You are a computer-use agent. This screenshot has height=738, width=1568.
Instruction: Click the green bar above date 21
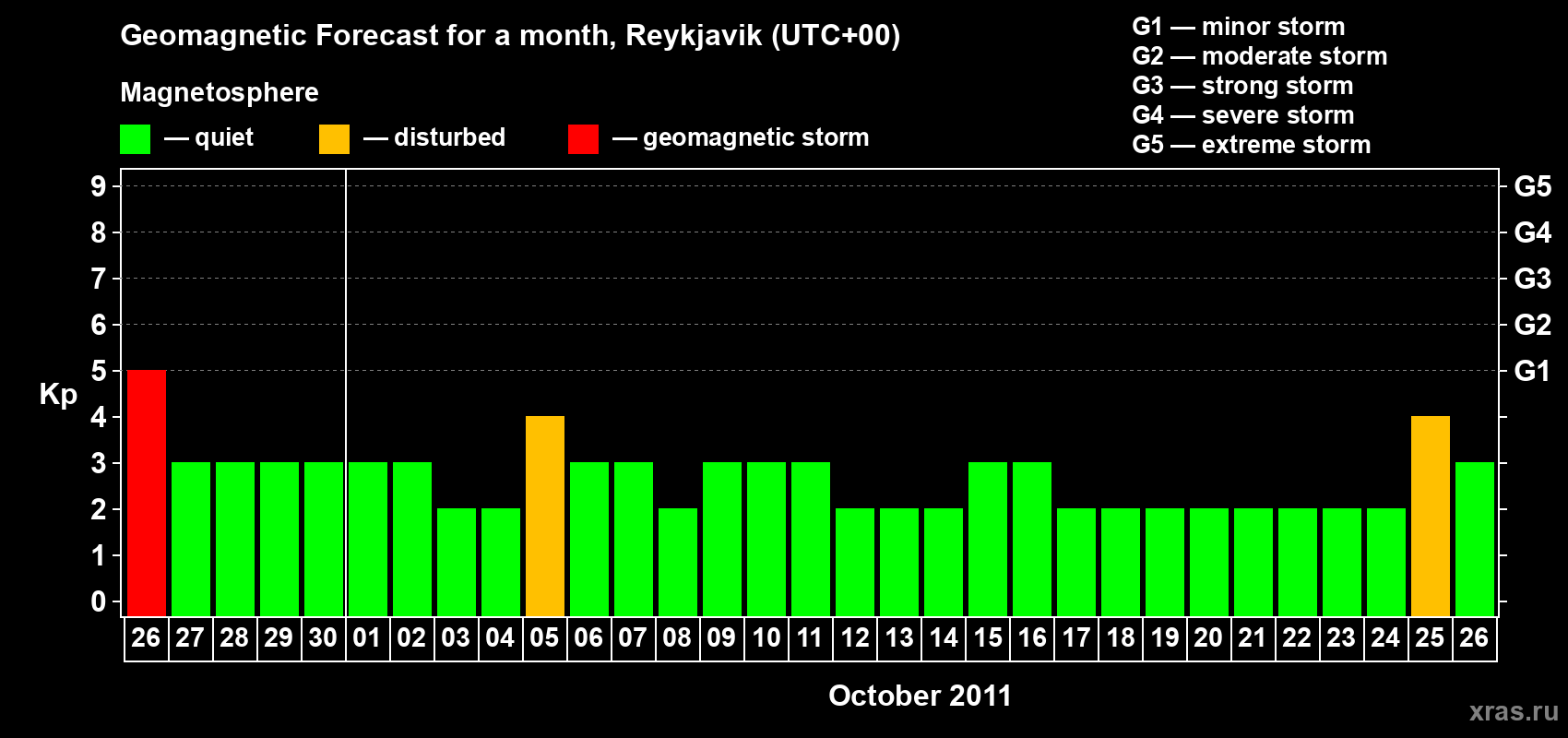[x=1253, y=562]
